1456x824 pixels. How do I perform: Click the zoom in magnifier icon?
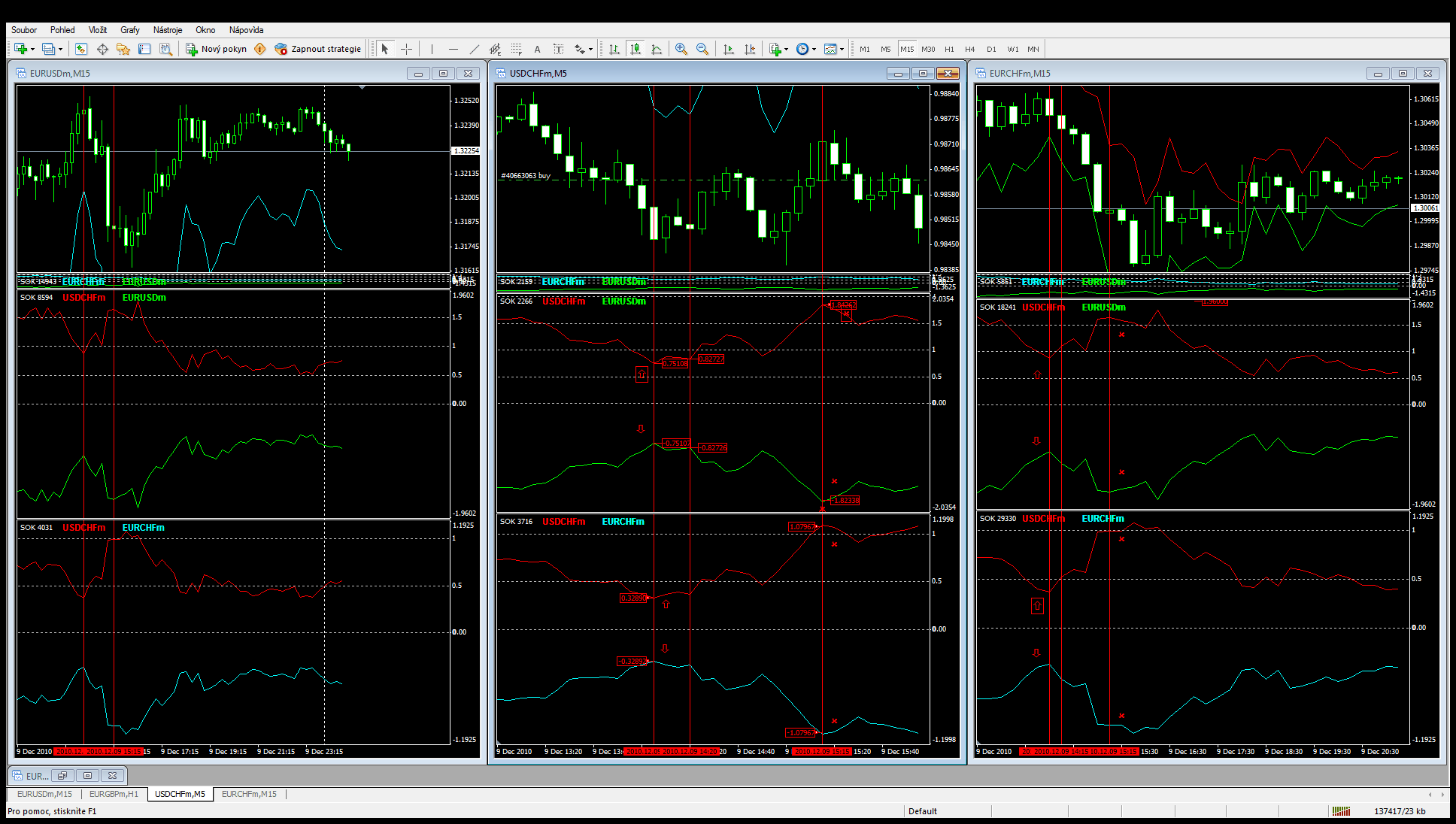pos(681,49)
